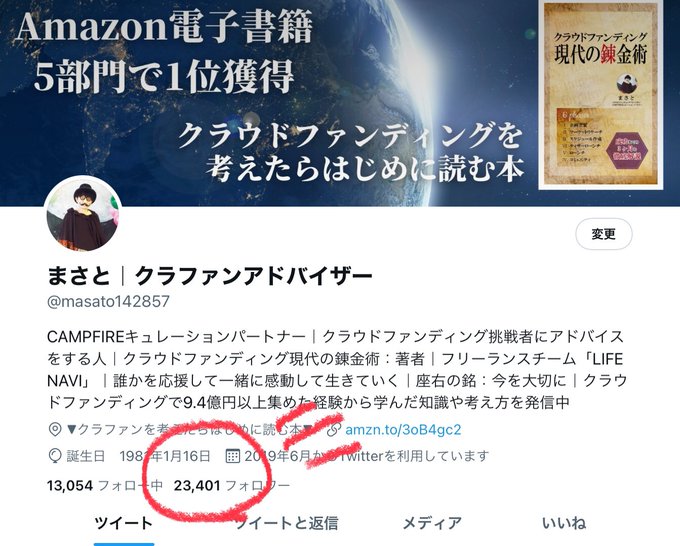Image resolution: width=680 pixels, height=546 pixels.
Task: Go to the いいね tab
Action: pyautogui.click(x=564, y=523)
